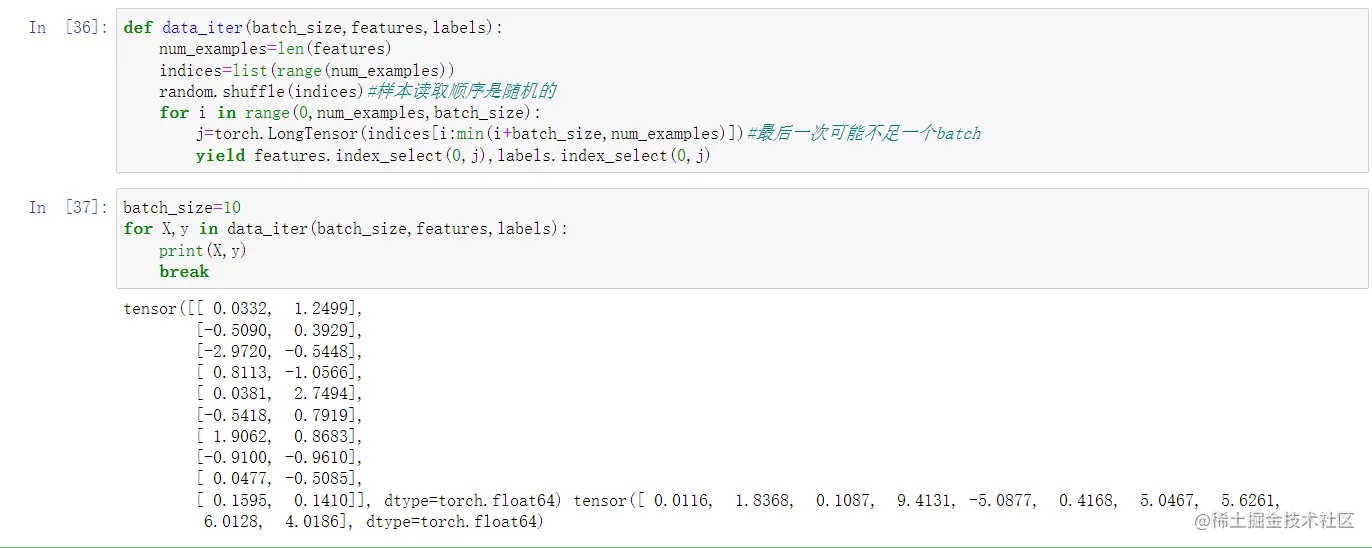Click the final output line 6.0128, 4.0186

372,521
